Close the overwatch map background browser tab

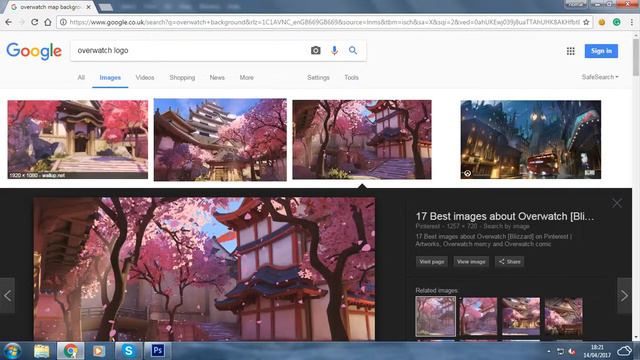89,7
